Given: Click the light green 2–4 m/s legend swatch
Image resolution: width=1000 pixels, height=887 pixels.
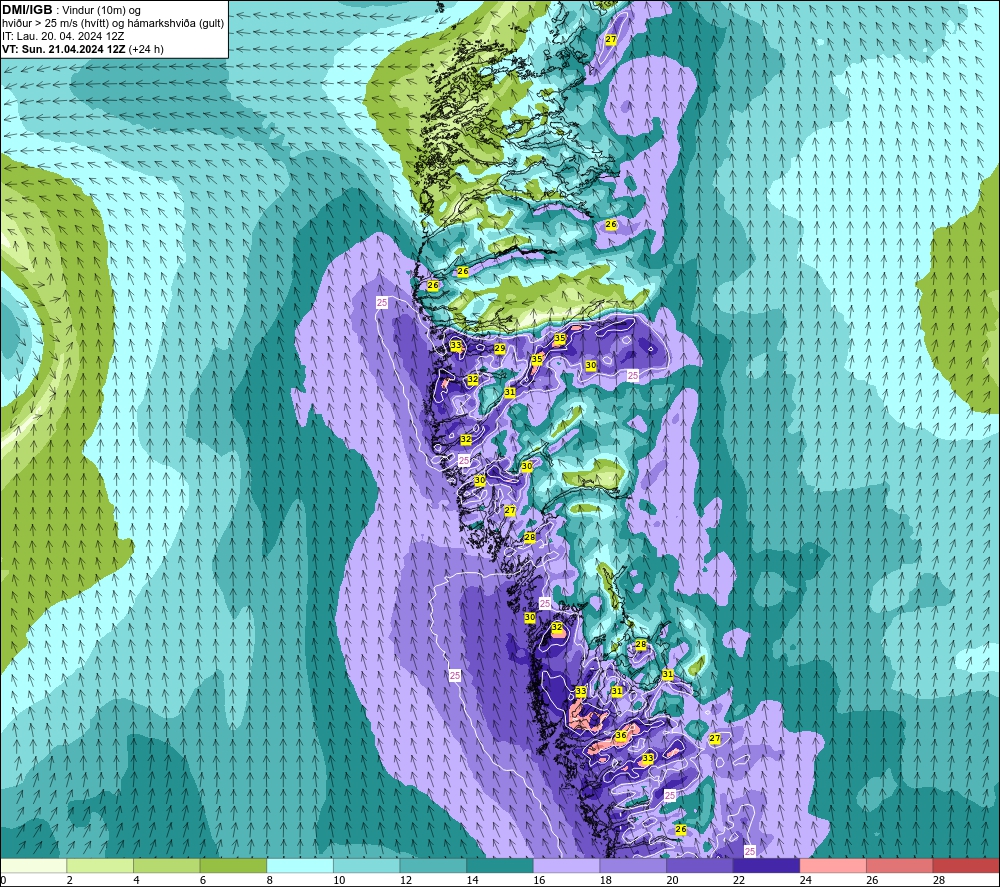Looking at the screenshot, I should pyautogui.click(x=100, y=866).
